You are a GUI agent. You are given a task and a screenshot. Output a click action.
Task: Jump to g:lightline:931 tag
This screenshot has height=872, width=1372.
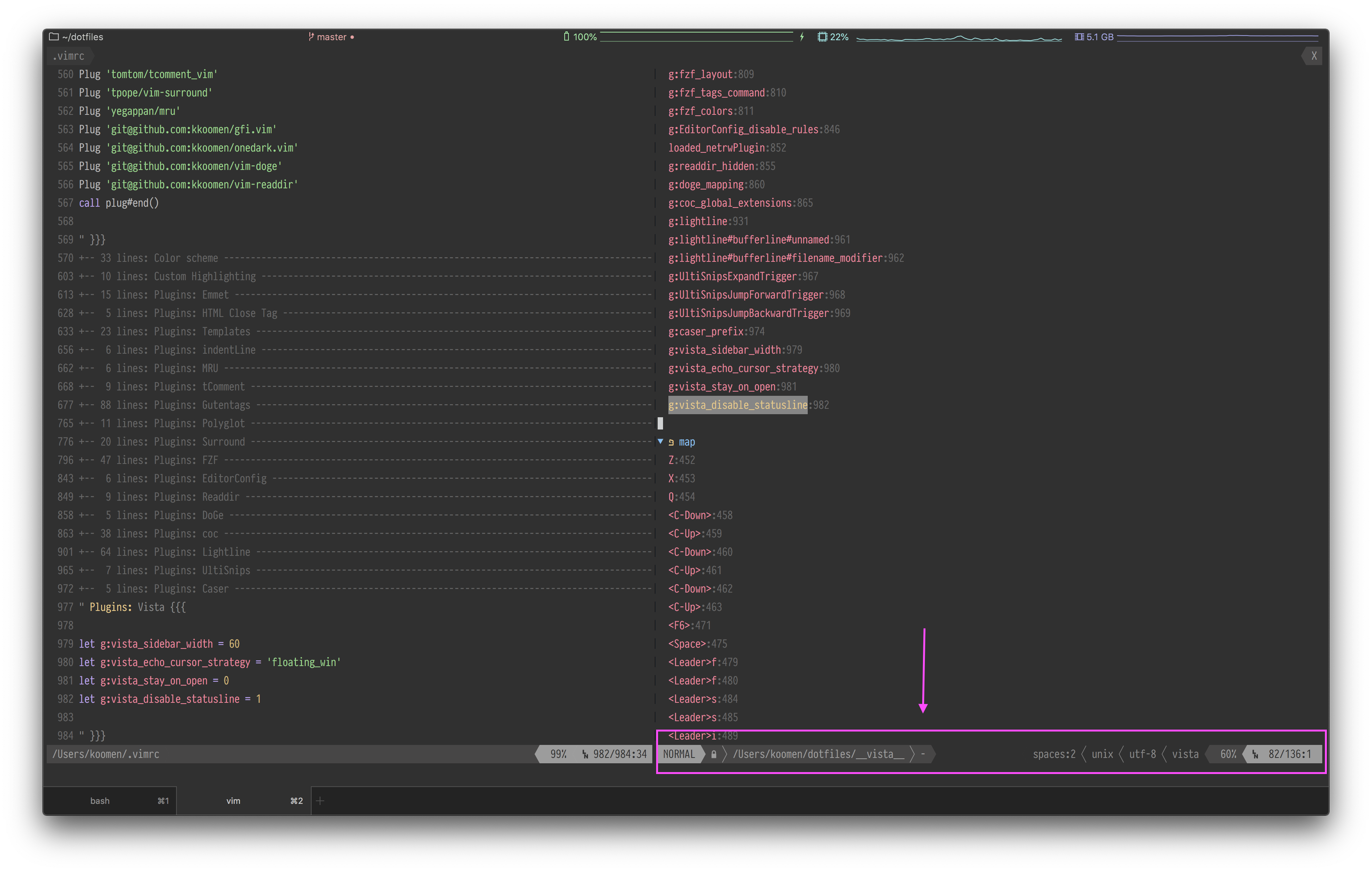tap(708, 221)
